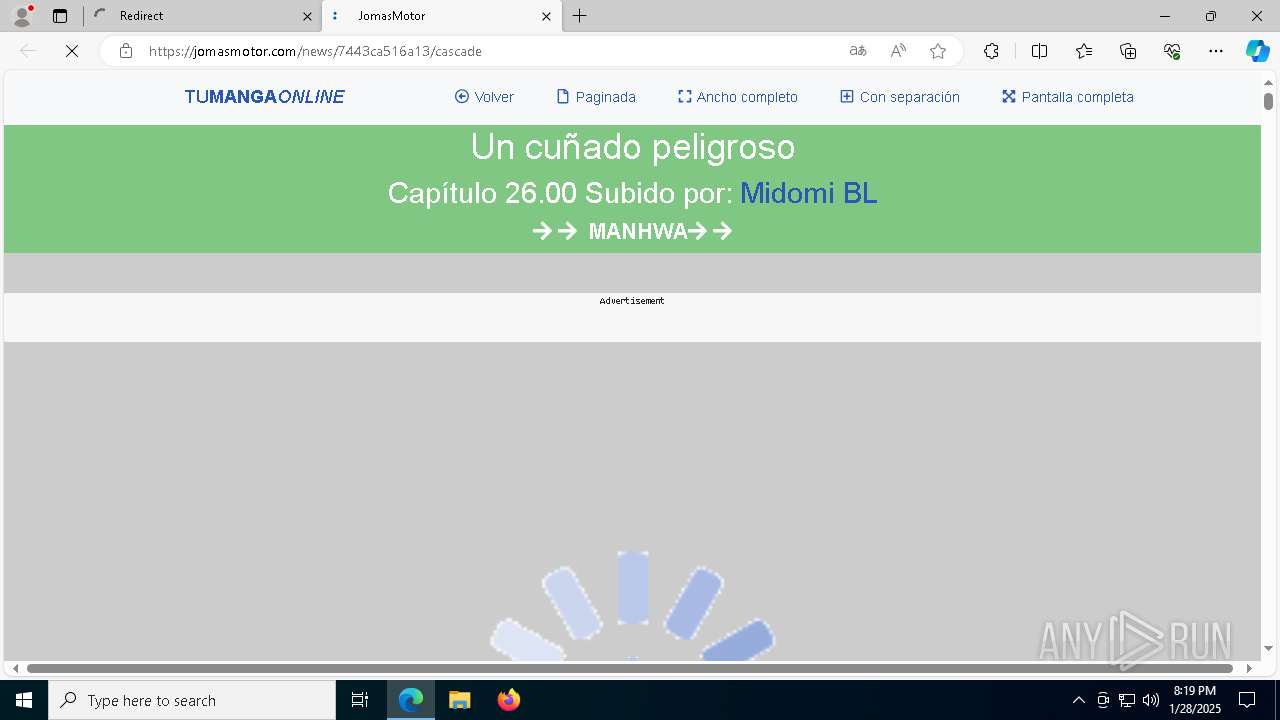Launch Firefox from taskbar
This screenshot has width=1280, height=720.
coord(508,700)
